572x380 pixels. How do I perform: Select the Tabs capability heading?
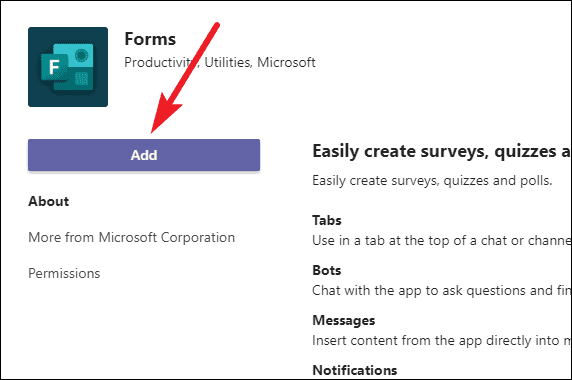(327, 220)
